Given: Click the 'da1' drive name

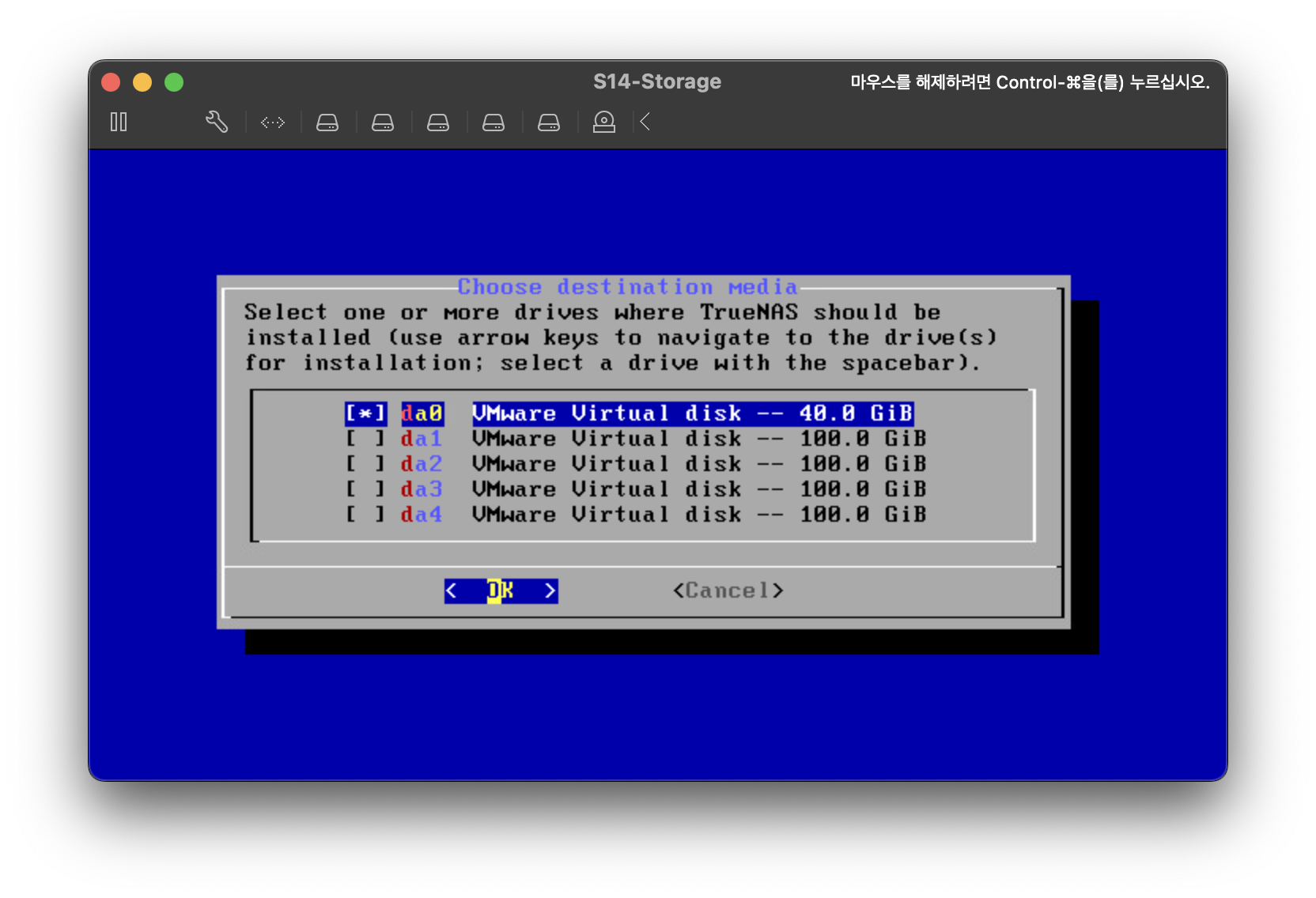Looking at the screenshot, I should (x=422, y=439).
